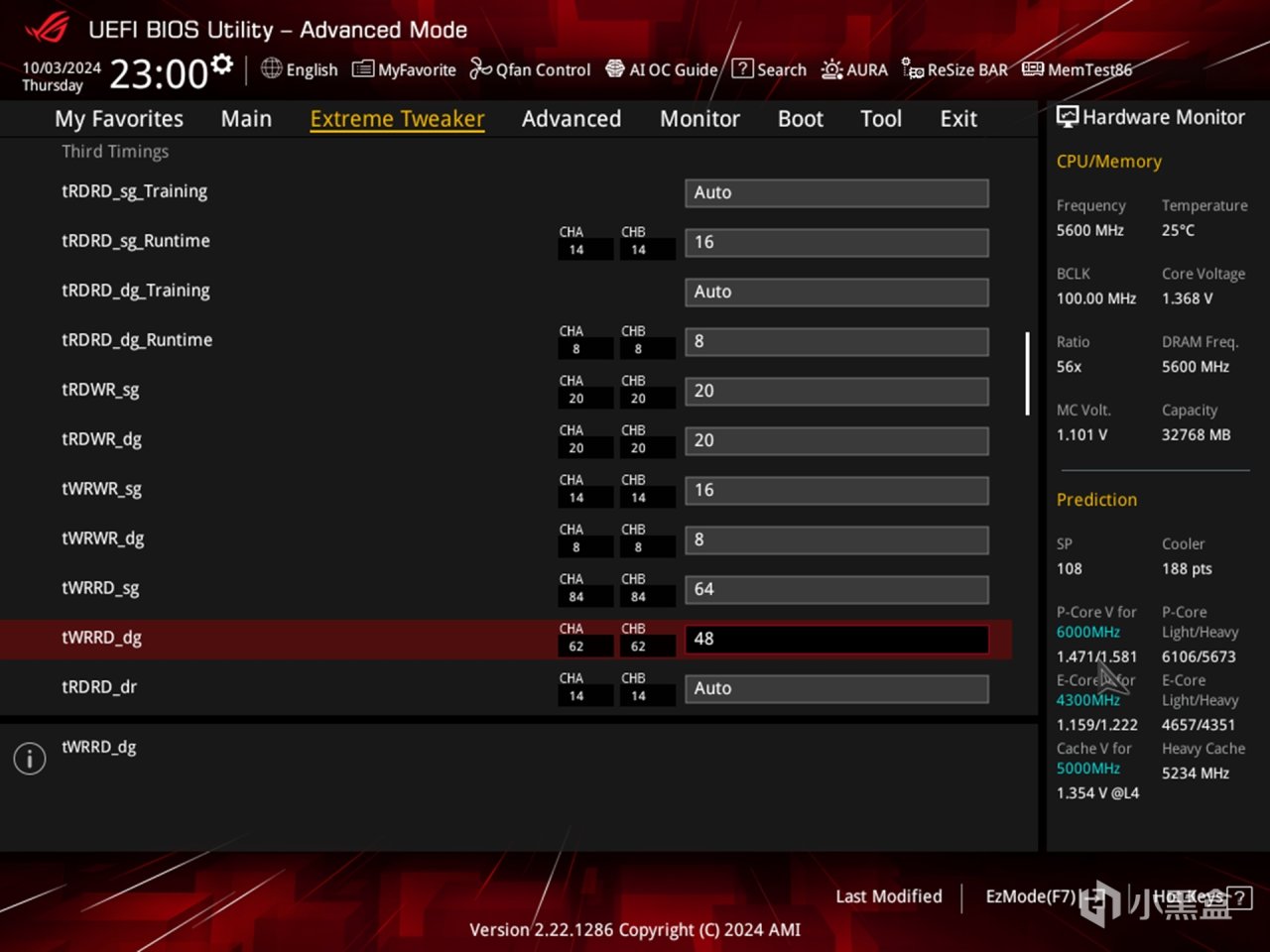
Task: Click the Third Timings section heading
Action: point(115,151)
